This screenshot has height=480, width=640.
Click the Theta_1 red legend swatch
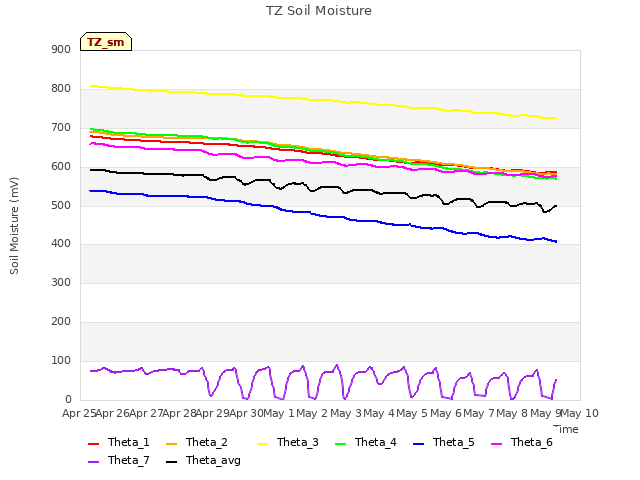click(x=93, y=444)
